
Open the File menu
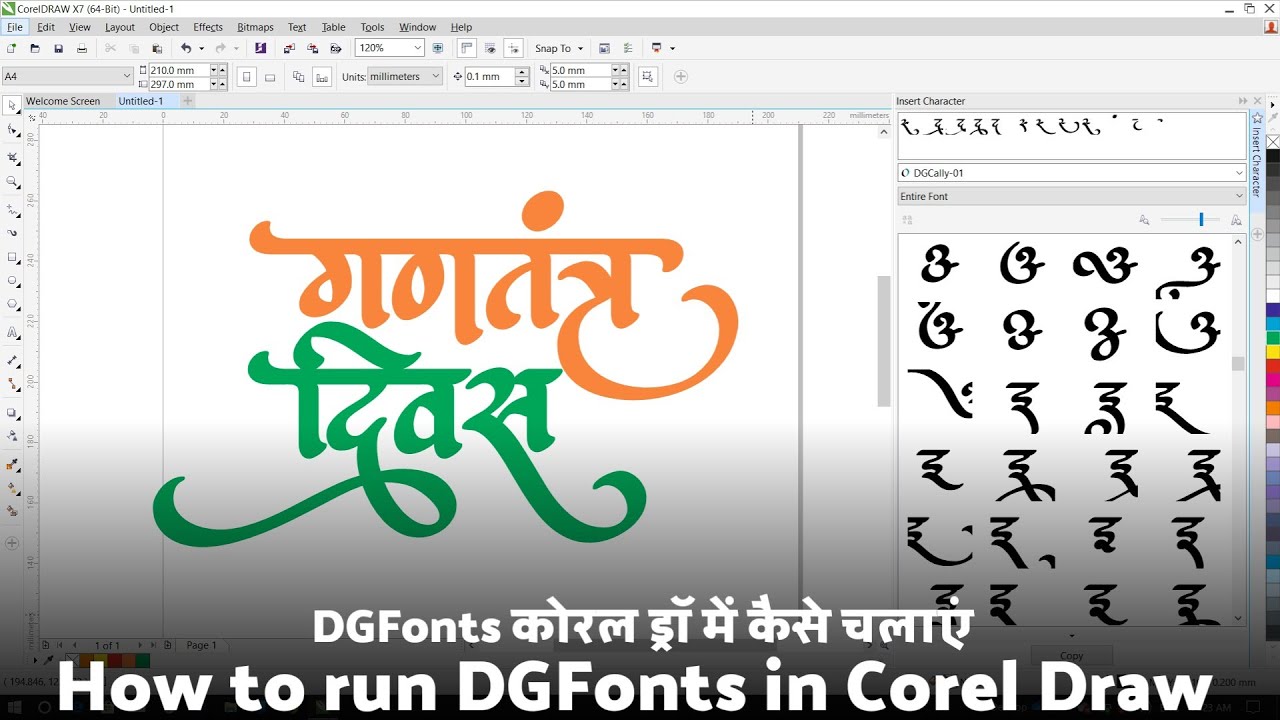(14, 27)
